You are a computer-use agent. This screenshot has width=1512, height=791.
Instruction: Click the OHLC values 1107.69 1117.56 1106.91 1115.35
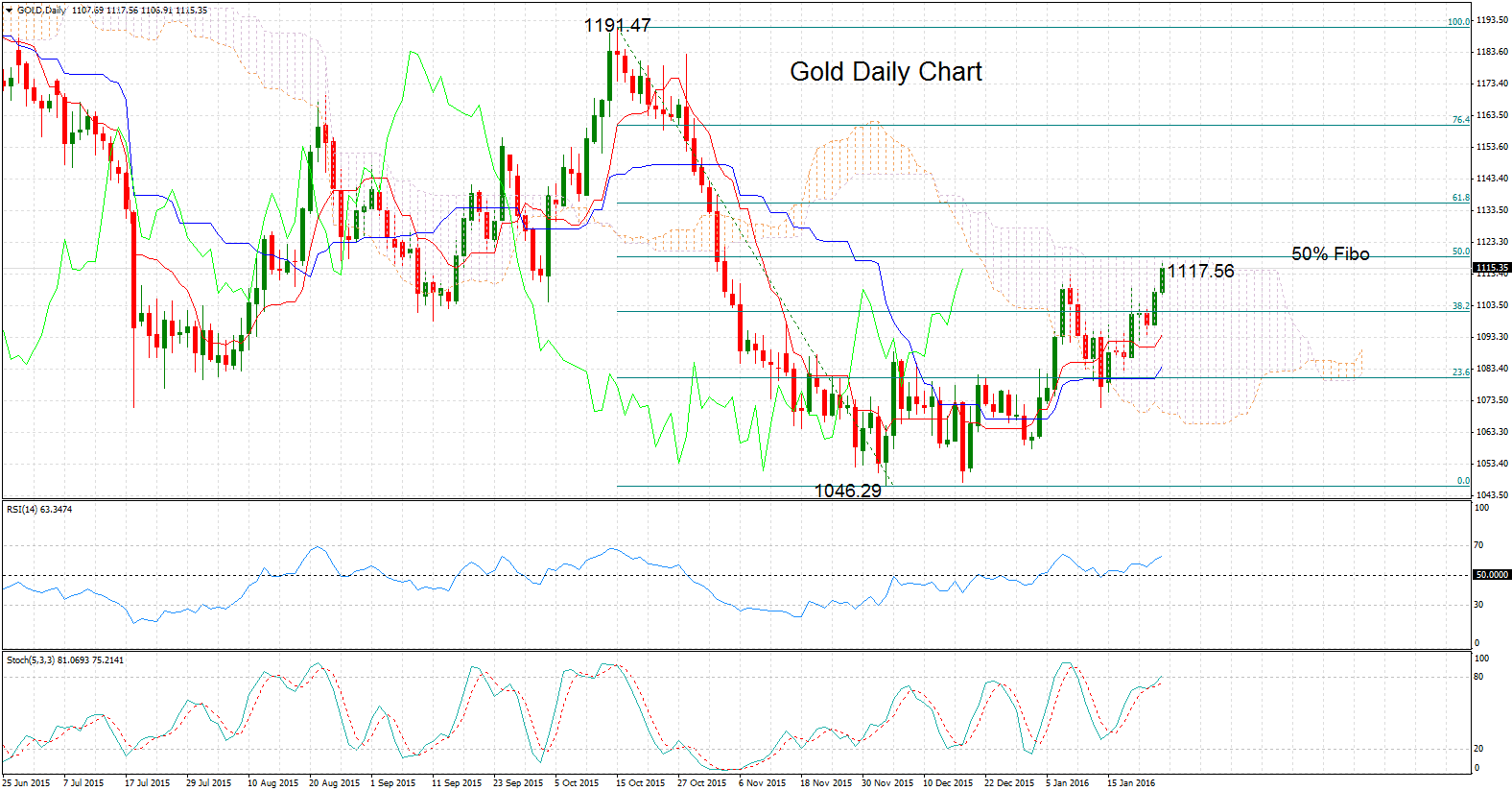pyautogui.click(x=140, y=11)
